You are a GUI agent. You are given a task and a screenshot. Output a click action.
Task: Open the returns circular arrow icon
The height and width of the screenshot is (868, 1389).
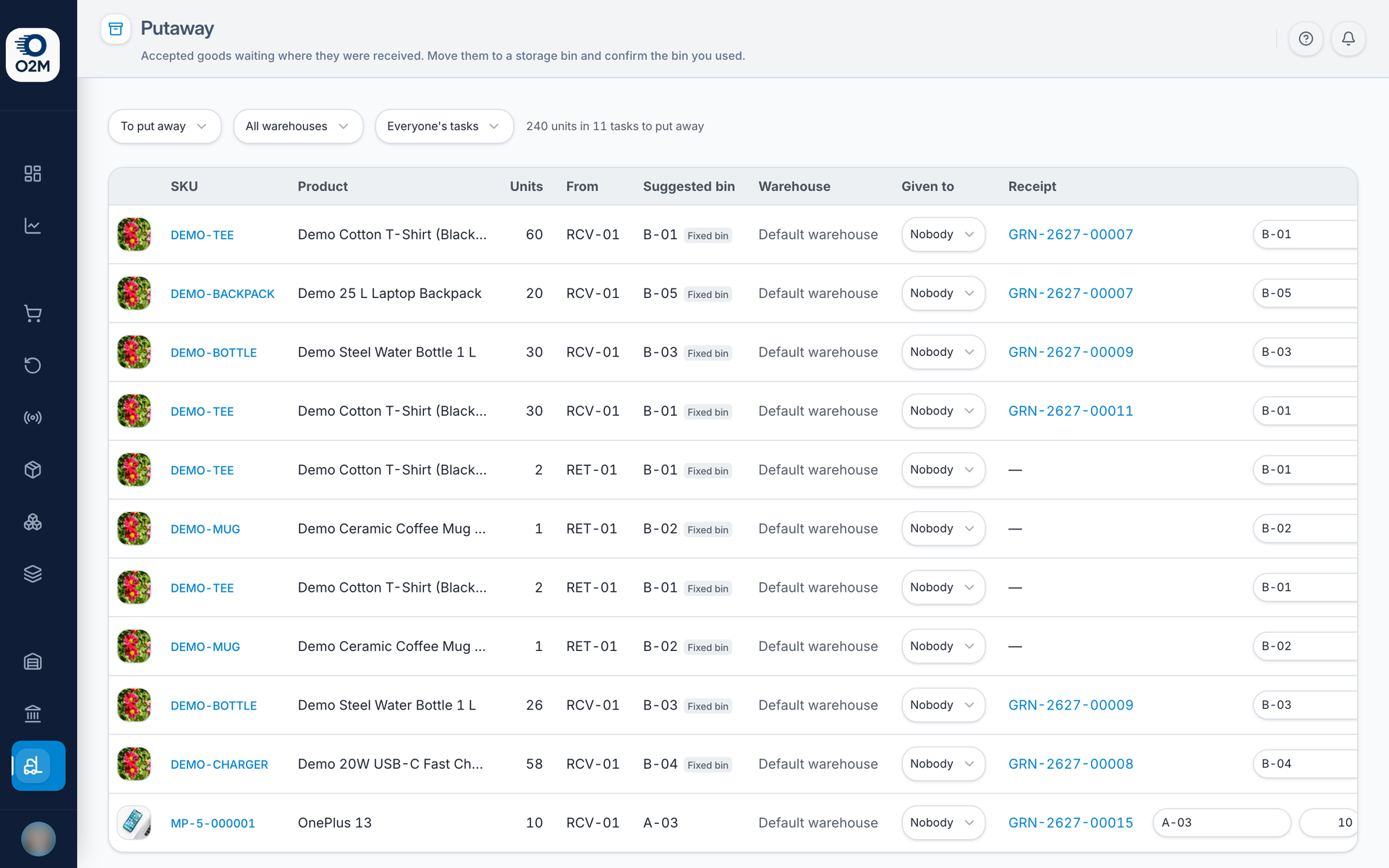(33, 365)
